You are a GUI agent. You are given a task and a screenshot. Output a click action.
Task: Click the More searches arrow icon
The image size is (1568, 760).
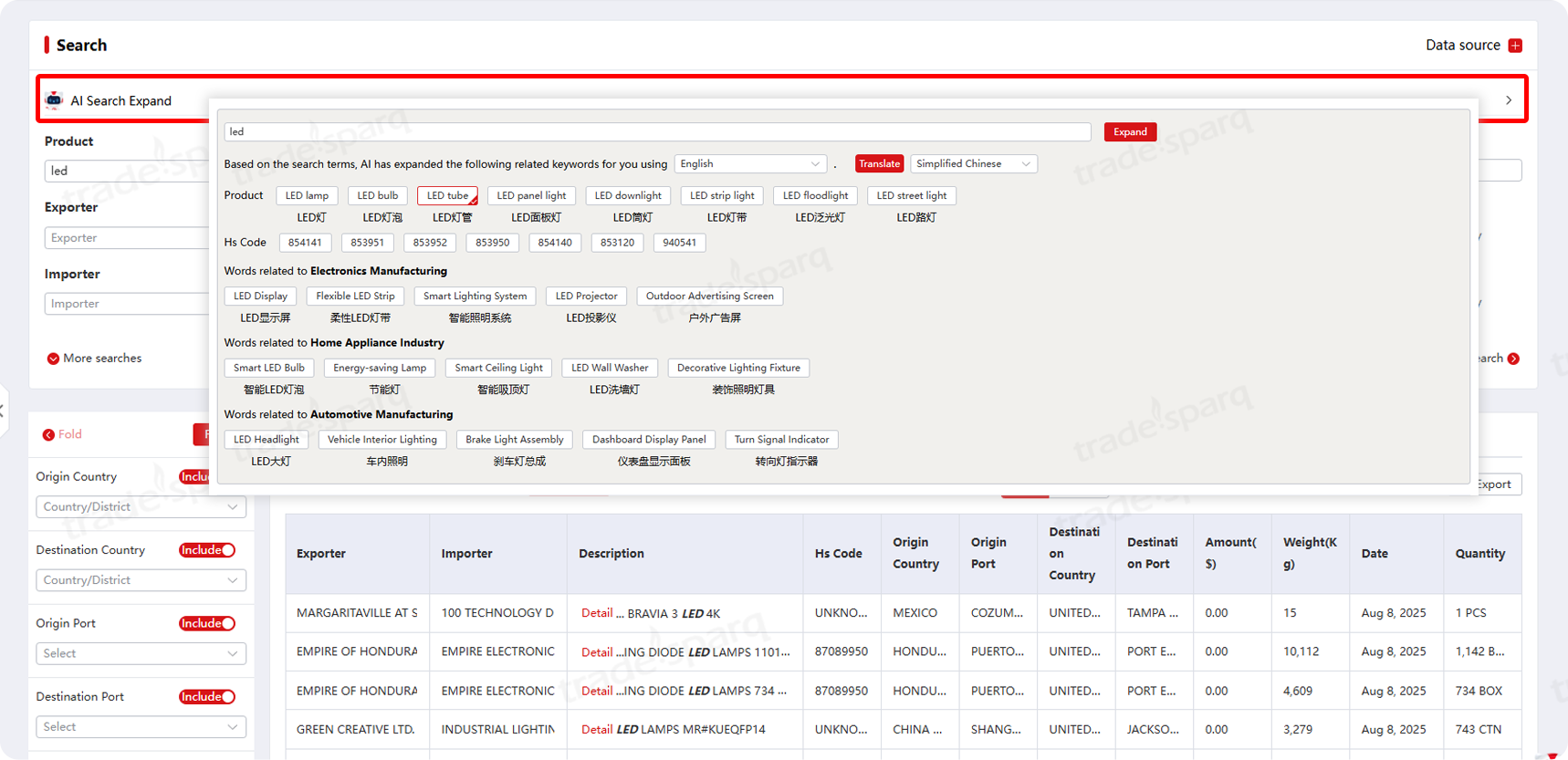[x=53, y=359]
